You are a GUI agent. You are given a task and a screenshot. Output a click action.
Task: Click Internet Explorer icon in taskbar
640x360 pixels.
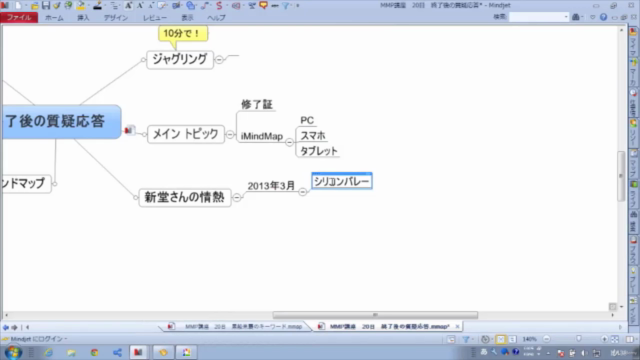click(x=48, y=352)
